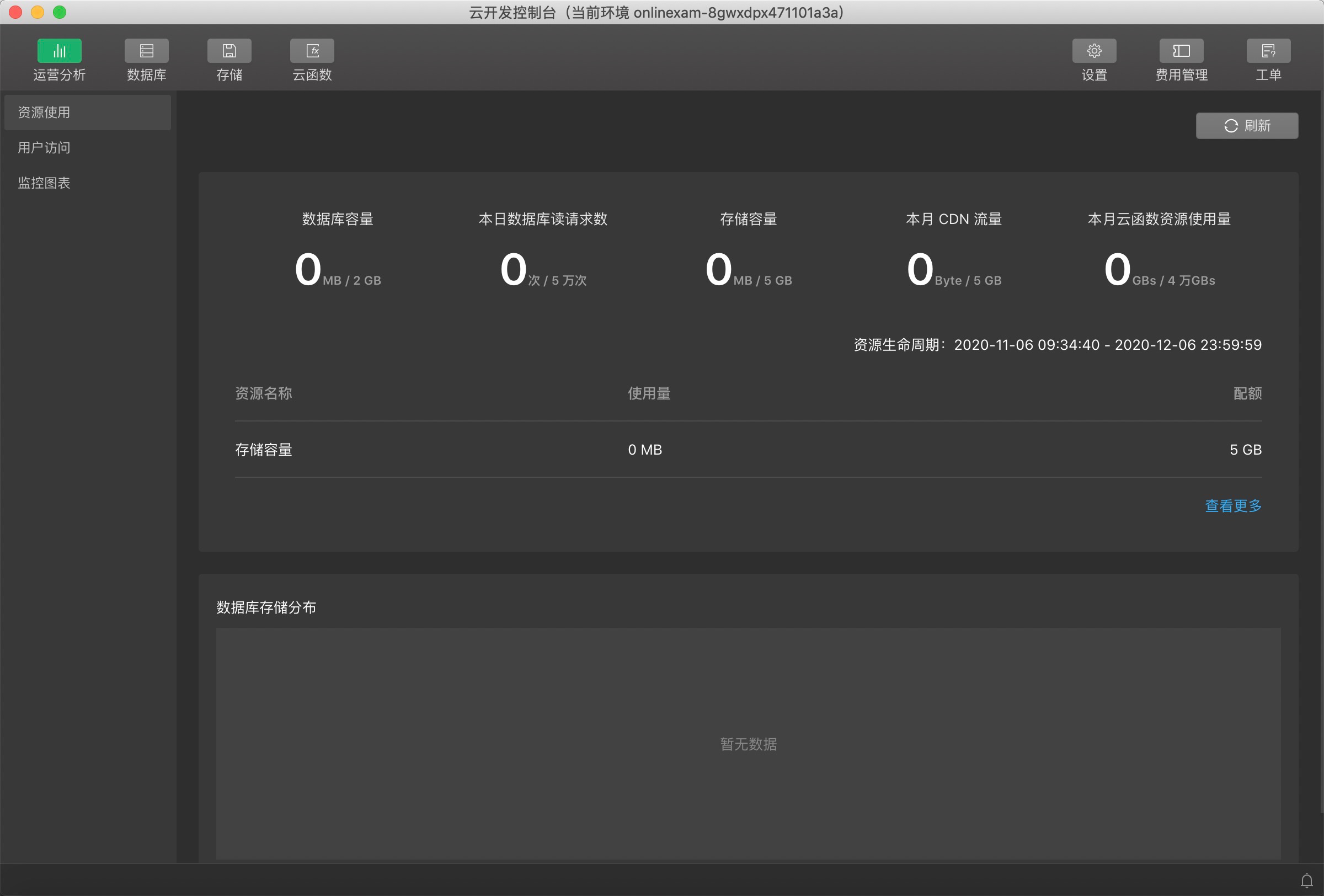Click the 存储容量 table row
Viewport: 1324px width, 896px height.
[x=748, y=450]
